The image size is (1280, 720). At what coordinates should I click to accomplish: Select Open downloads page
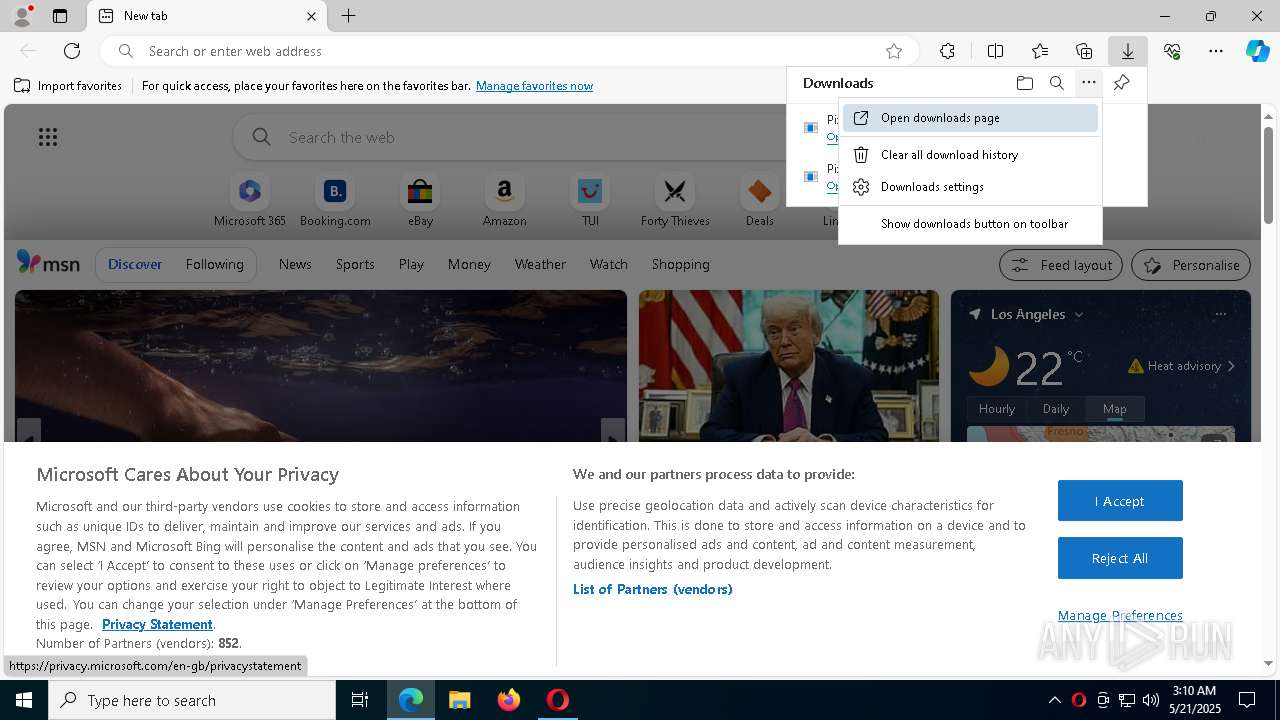(x=970, y=118)
